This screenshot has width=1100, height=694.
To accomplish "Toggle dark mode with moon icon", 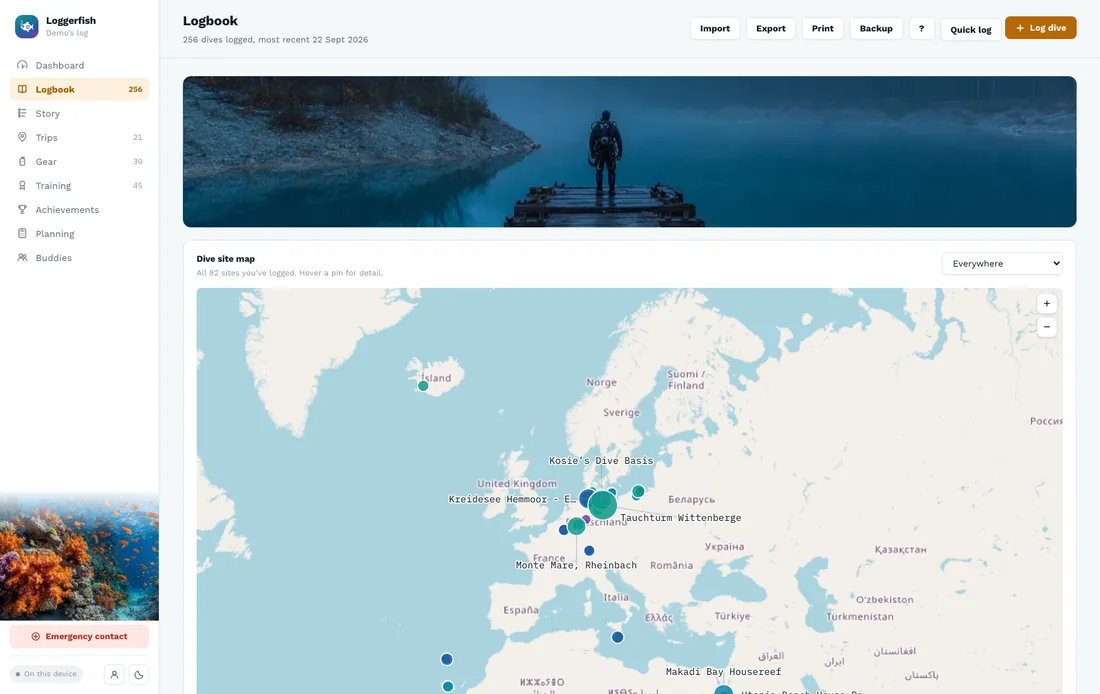I will pyautogui.click(x=139, y=674).
